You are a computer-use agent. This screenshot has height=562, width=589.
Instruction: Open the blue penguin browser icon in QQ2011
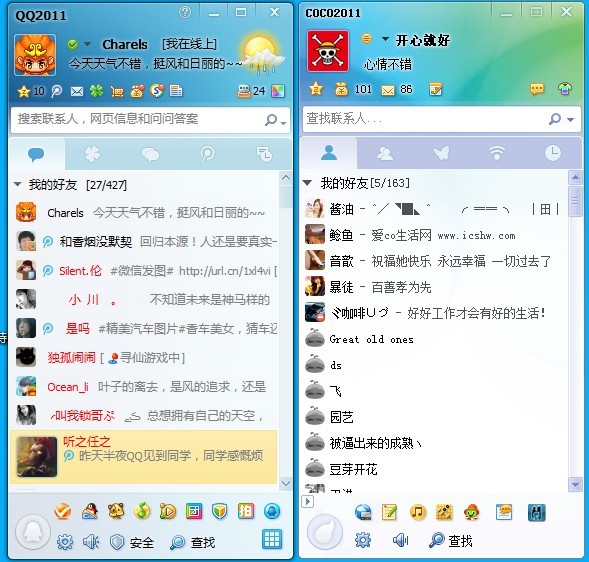[272, 511]
